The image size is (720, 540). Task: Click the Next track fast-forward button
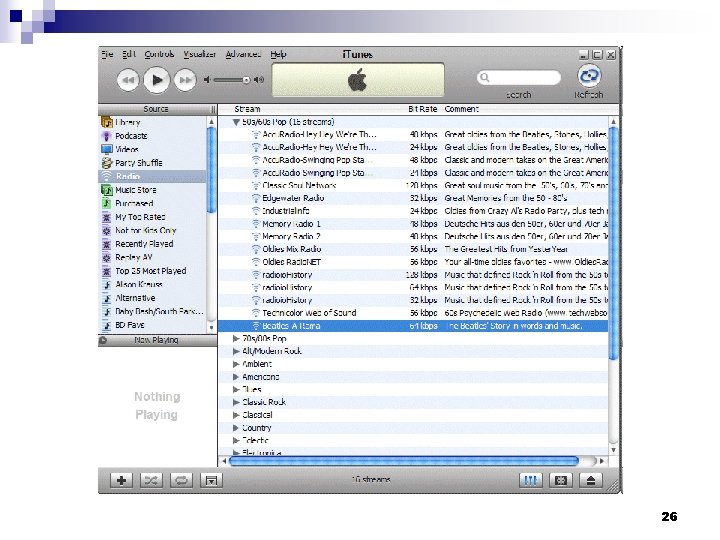[185, 80]
